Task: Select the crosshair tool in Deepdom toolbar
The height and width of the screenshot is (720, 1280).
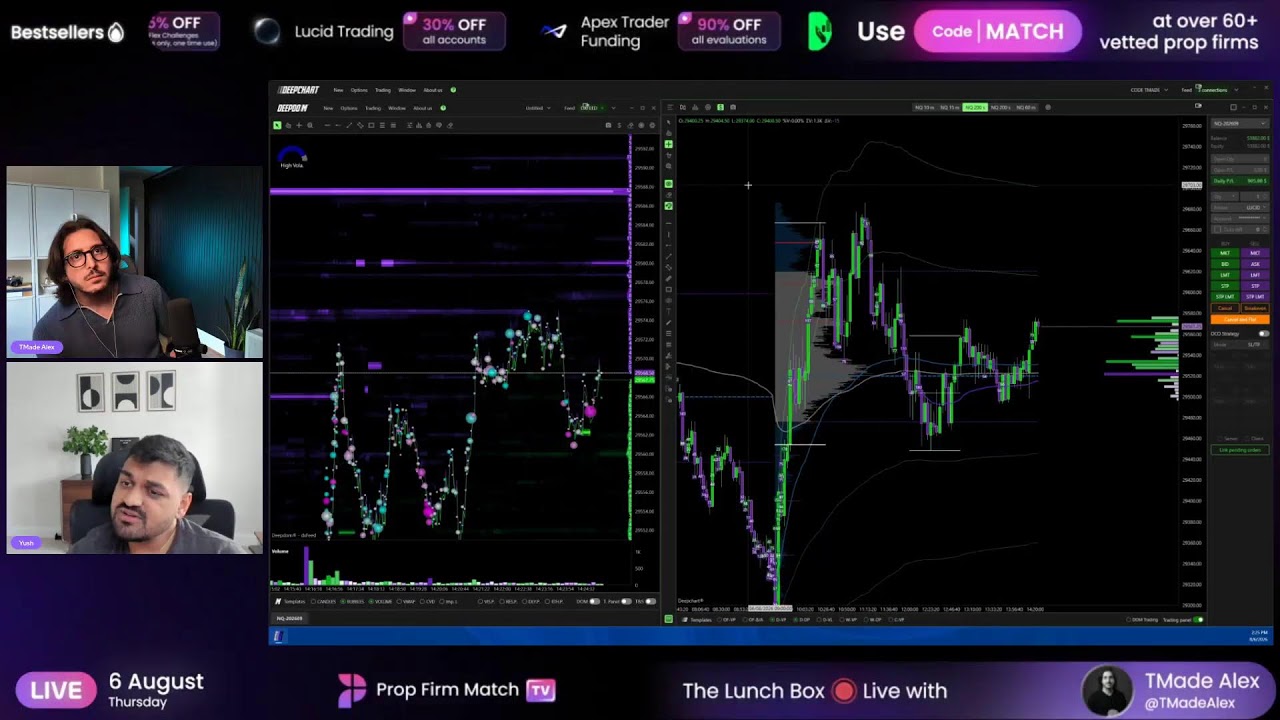Action: click(x=299, y=125)
